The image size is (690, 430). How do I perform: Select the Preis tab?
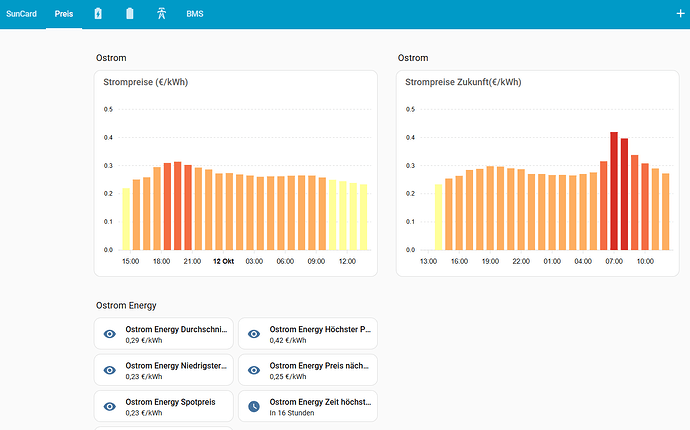pos(64,14)
